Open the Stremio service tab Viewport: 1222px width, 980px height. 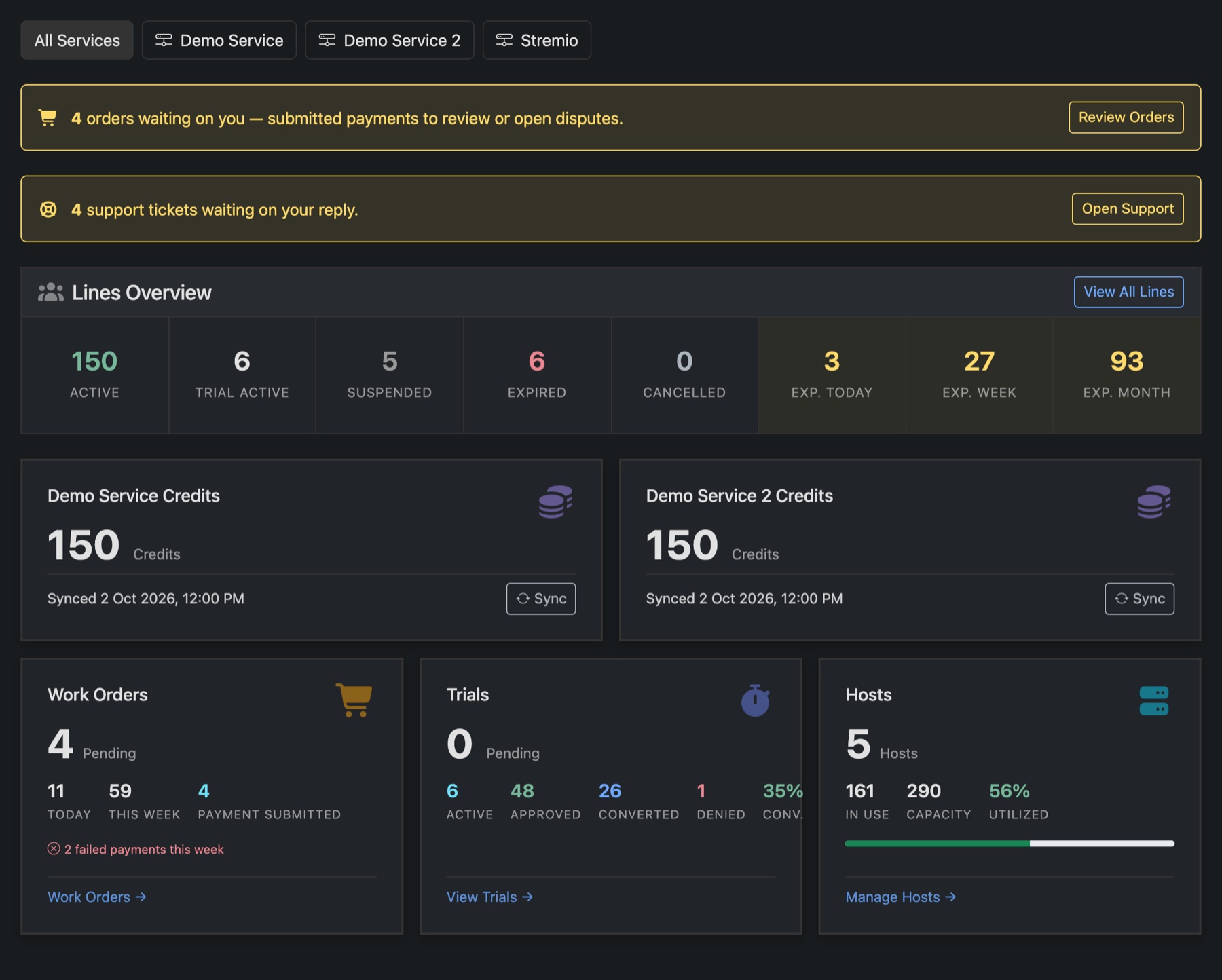tap(537, 41)
